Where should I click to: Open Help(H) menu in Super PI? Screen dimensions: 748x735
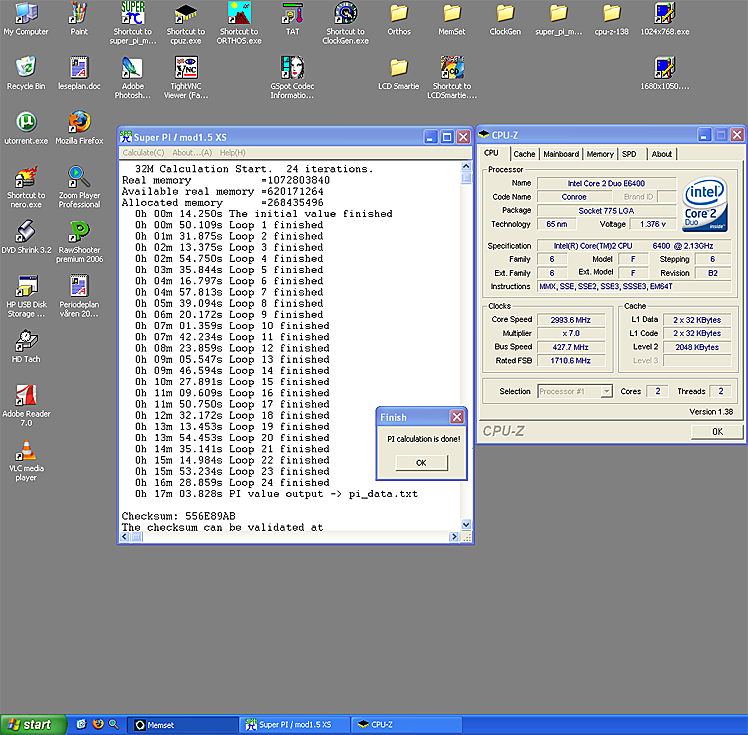pyautogui.click(x=232, y=153)
